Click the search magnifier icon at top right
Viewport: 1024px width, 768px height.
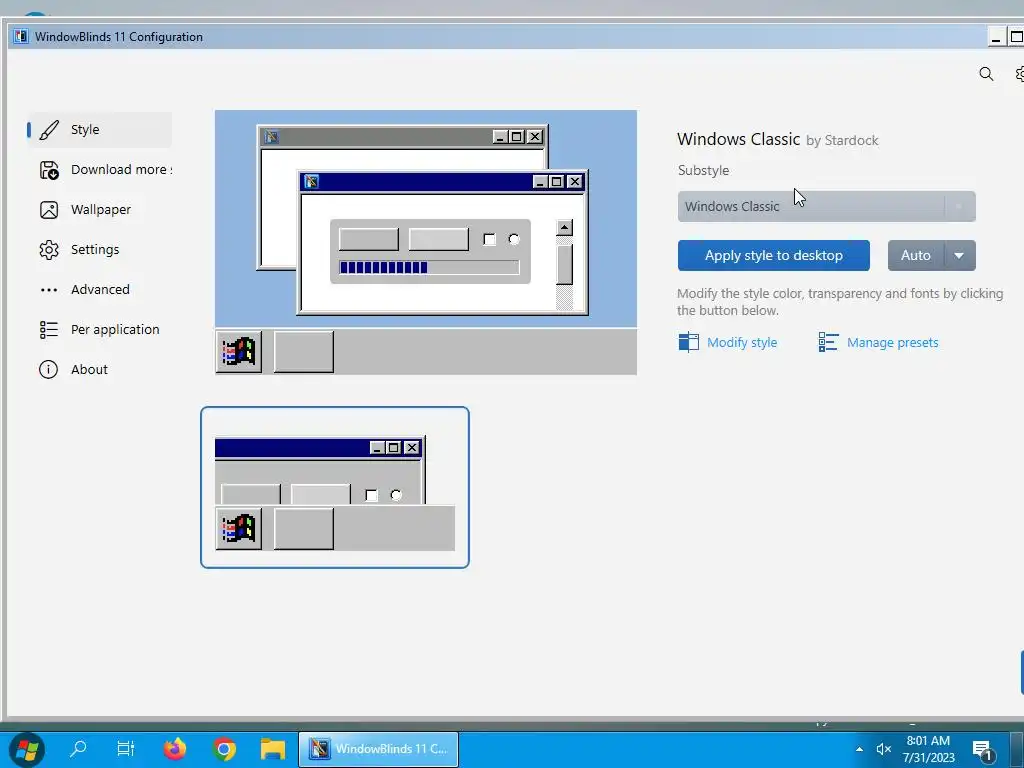pyautogui.click(x=986, y=74)
